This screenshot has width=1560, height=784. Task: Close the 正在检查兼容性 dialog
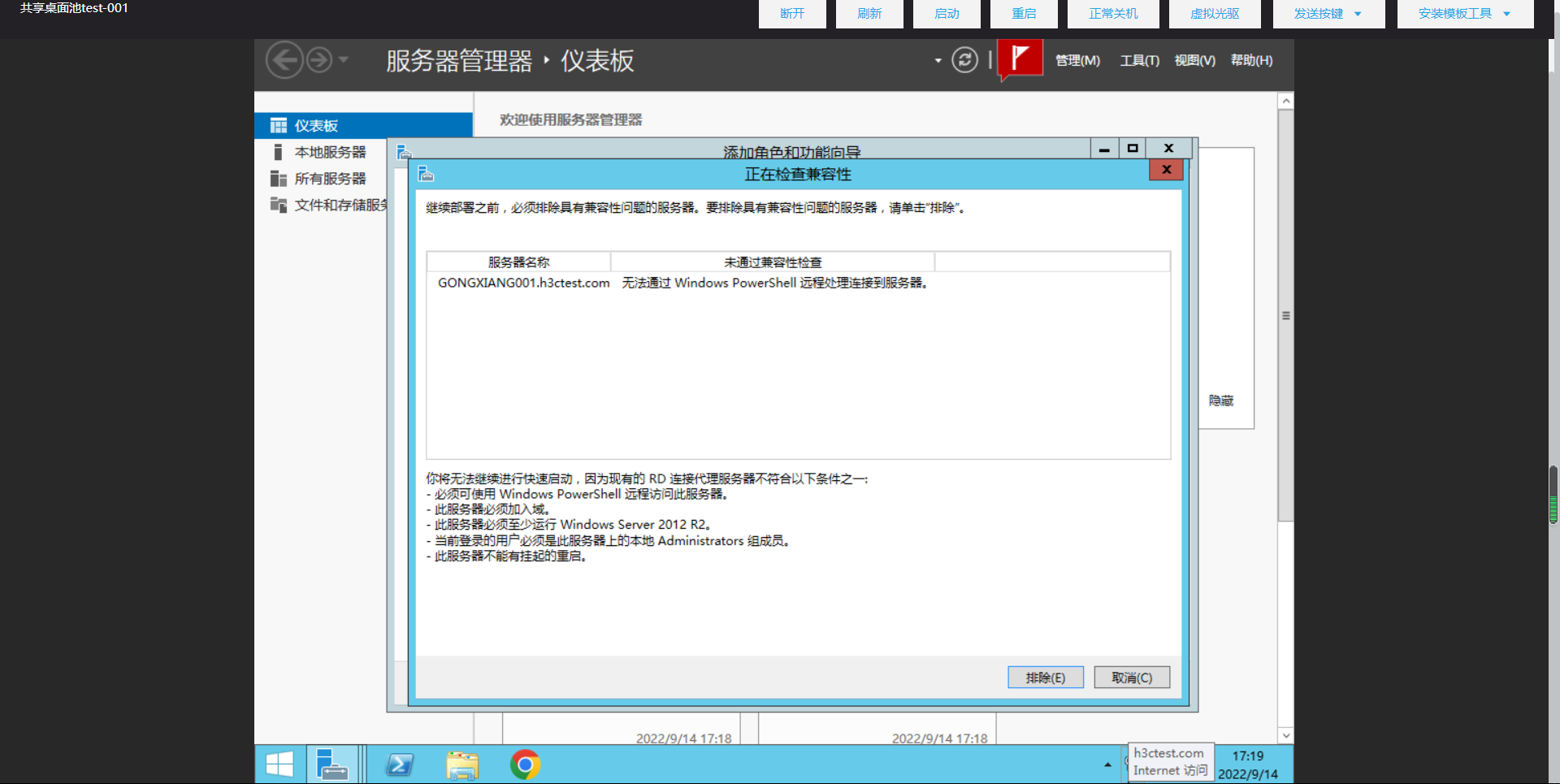pos(1167,170)
